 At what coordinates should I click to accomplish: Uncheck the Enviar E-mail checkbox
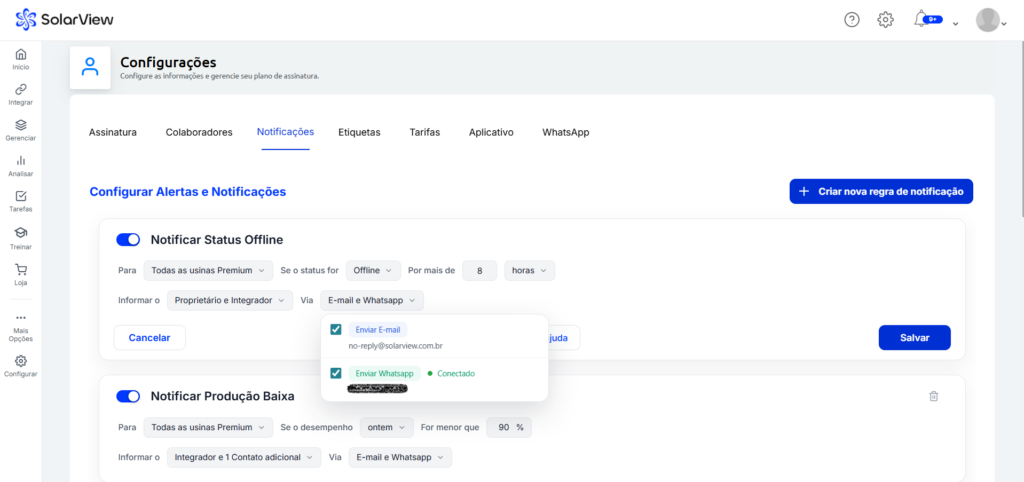pyautogui.click(x=336, y=330)
